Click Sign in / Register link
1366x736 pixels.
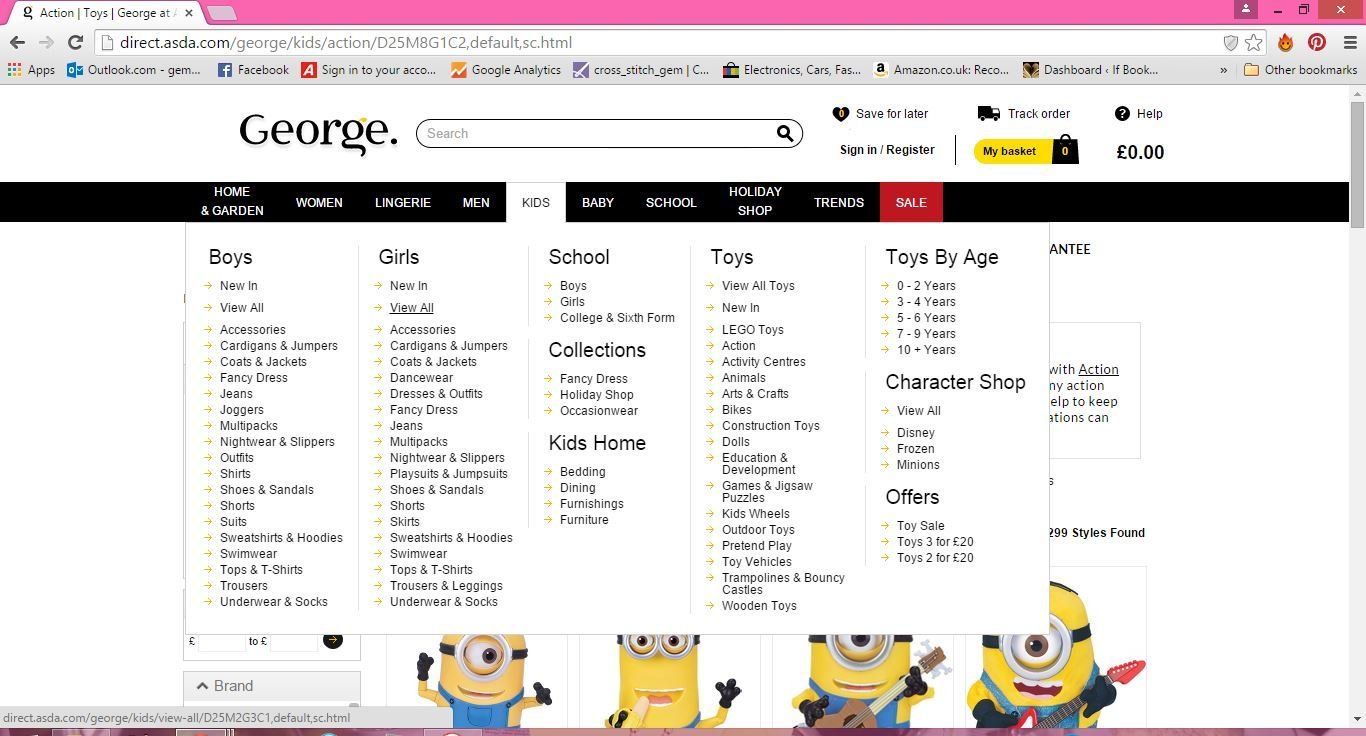(887, 150)
